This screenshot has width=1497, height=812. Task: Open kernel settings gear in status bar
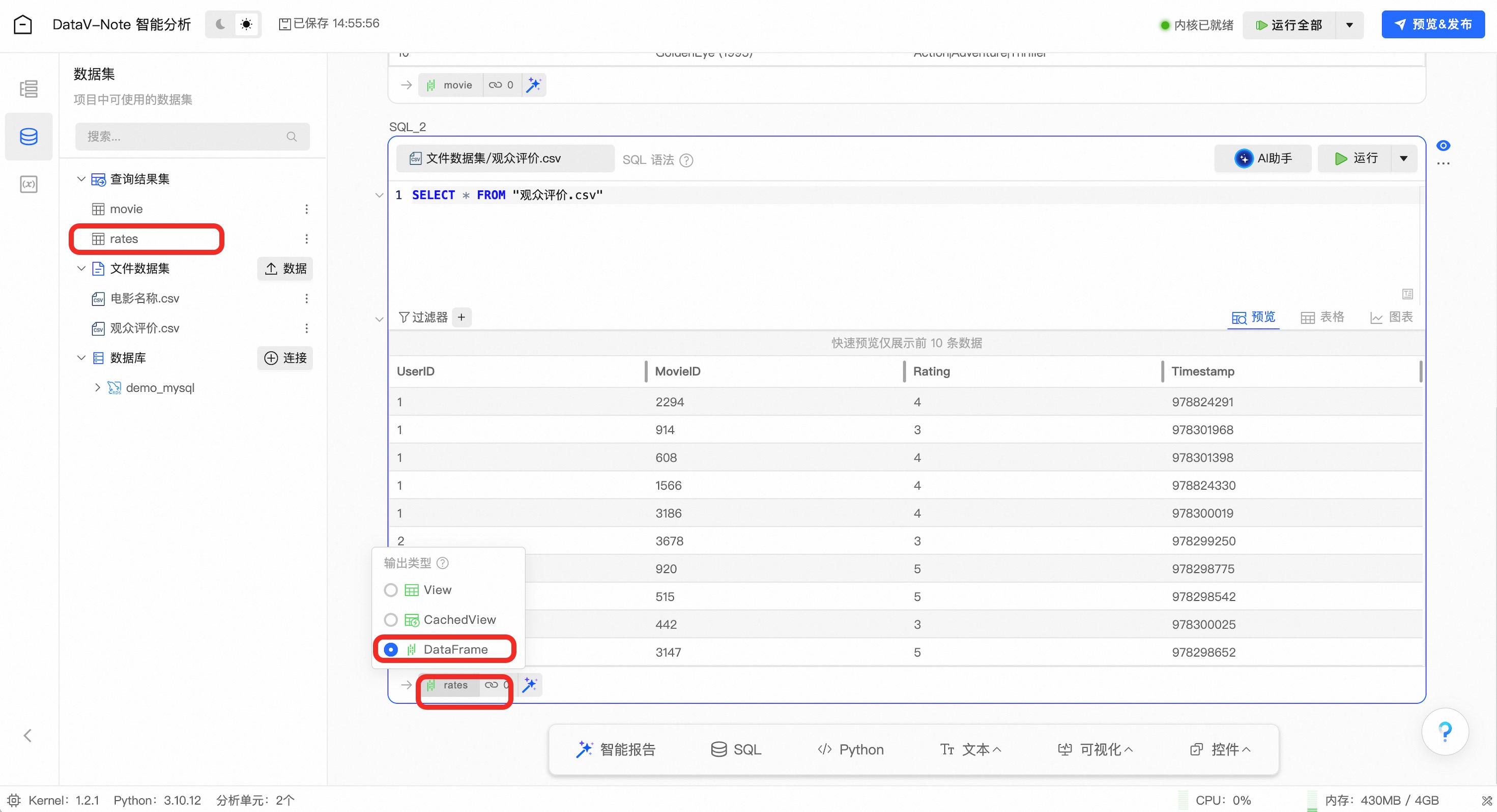(x=14, y=800)
